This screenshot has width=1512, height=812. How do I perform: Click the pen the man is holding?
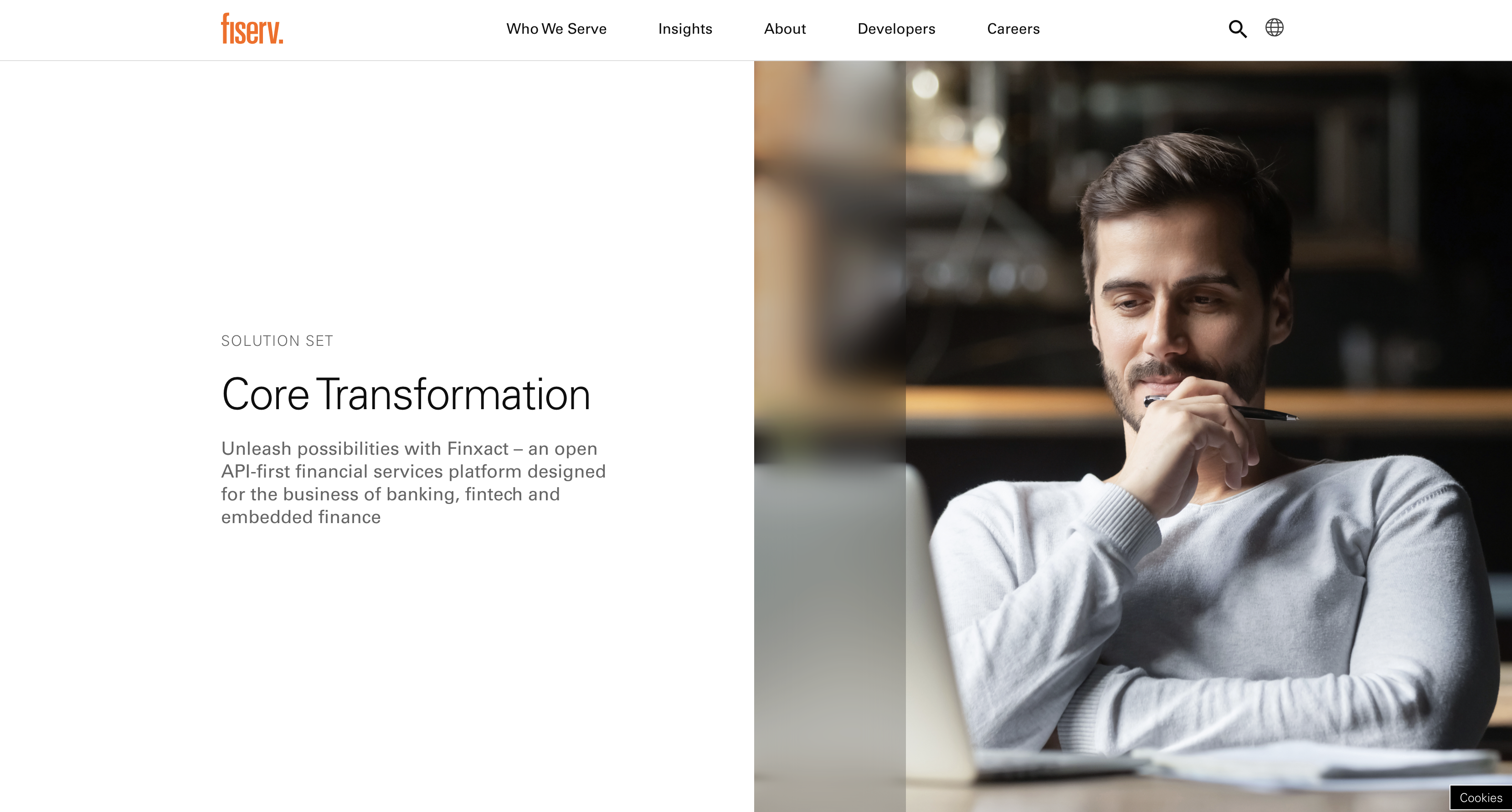(1221, 408)
